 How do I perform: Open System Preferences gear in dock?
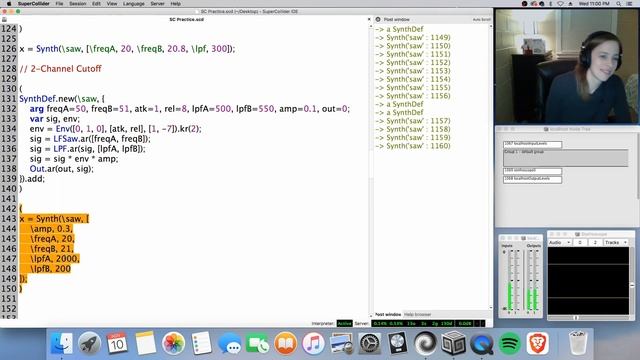pyautogui.click(x=369, y=343)
